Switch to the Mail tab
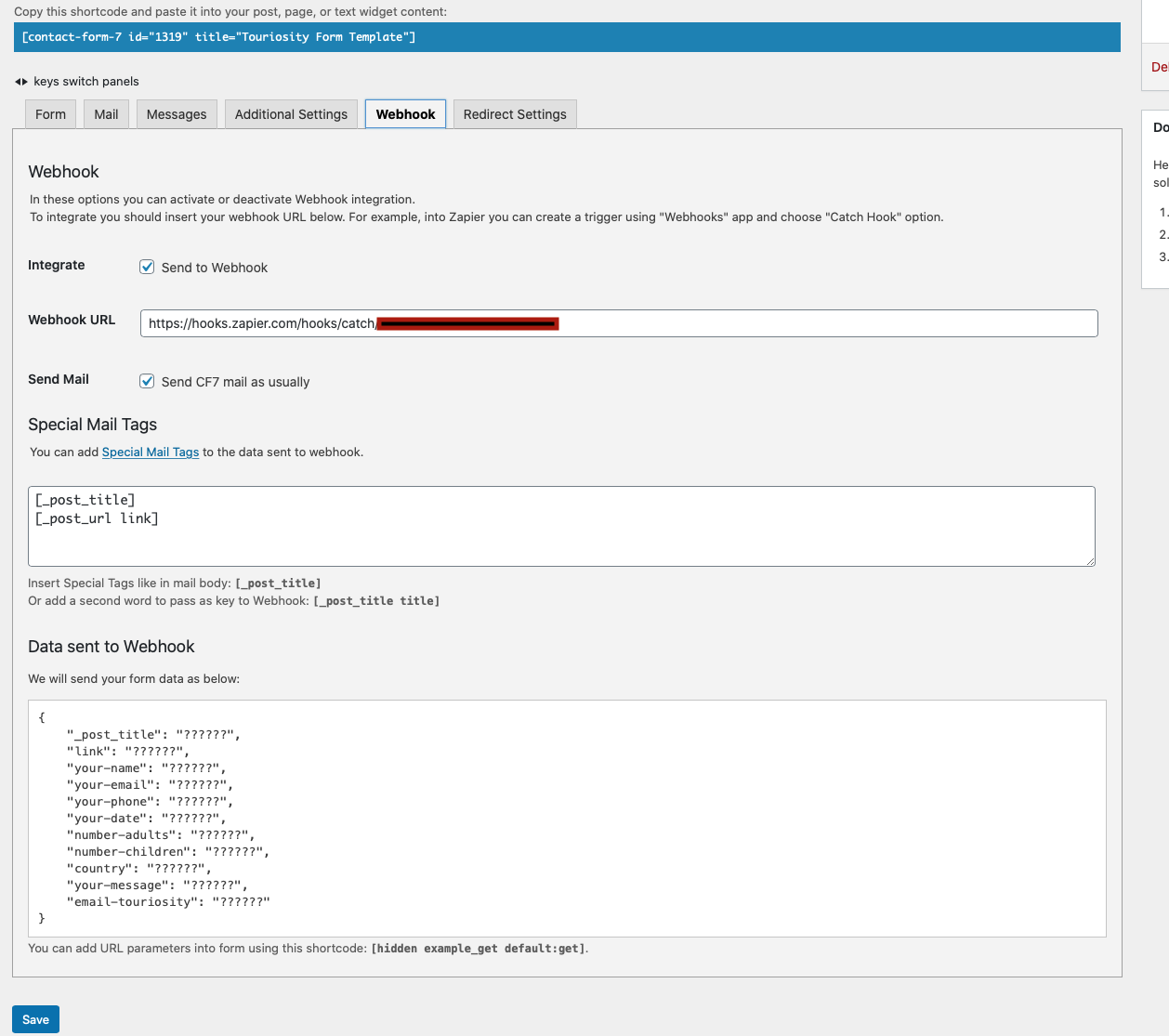The image size is (1169, 1036). [106, 114]
